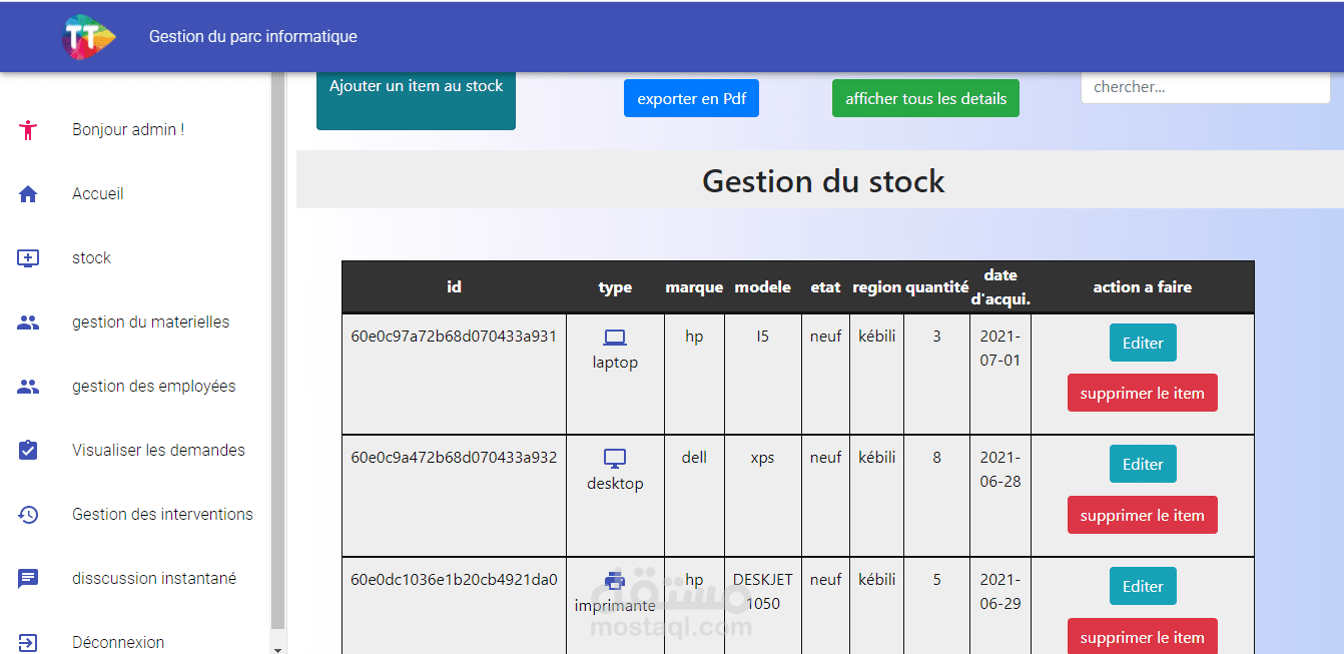Edit the hp laptop row
Screen dimensions: 1344x654
pos(1142,343)
